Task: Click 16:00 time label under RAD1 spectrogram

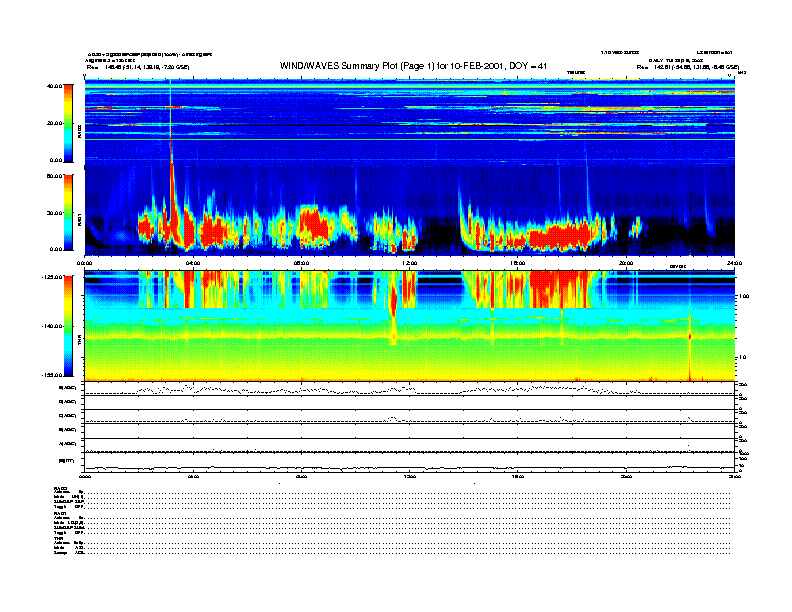Action: tap(518, 263)
